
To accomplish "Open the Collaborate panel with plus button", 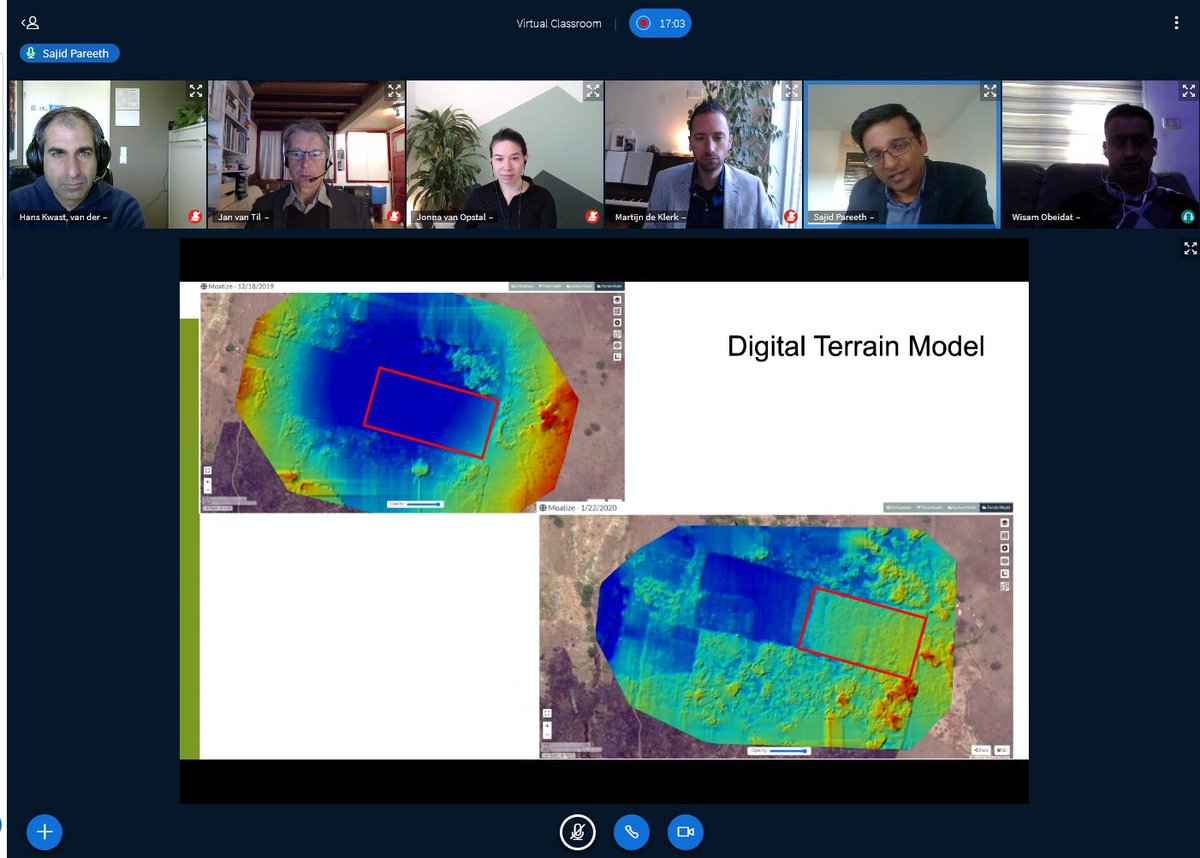I will point(44,831).
